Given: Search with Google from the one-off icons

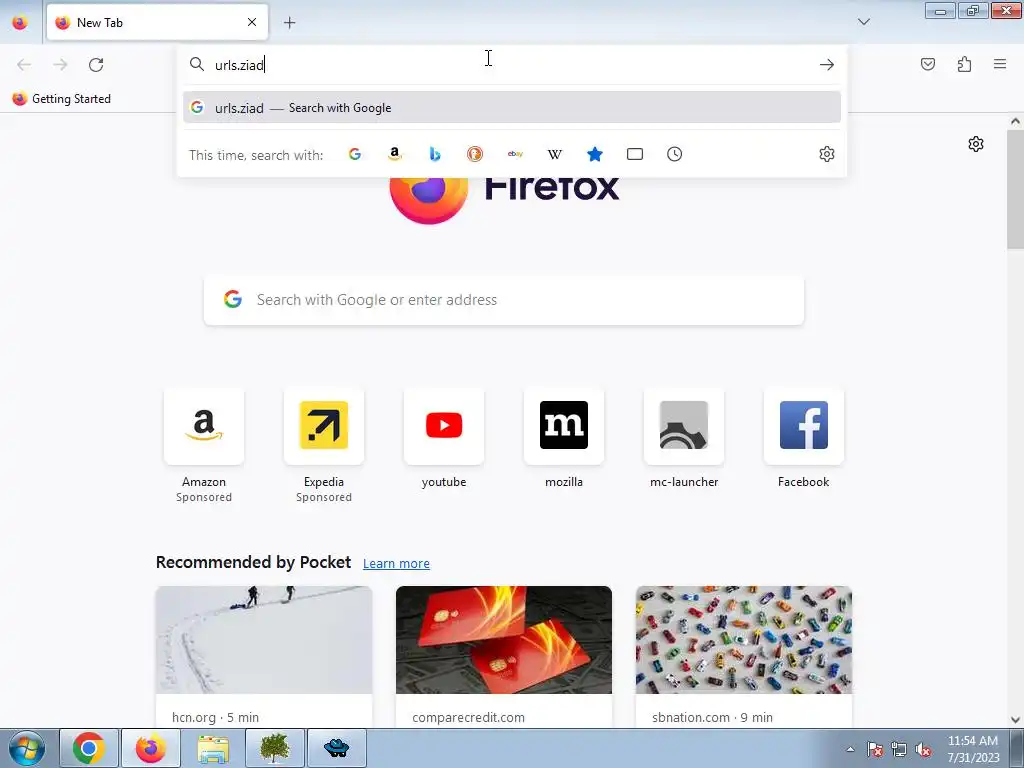Looking at the screenshot, I should pos(355,154).
